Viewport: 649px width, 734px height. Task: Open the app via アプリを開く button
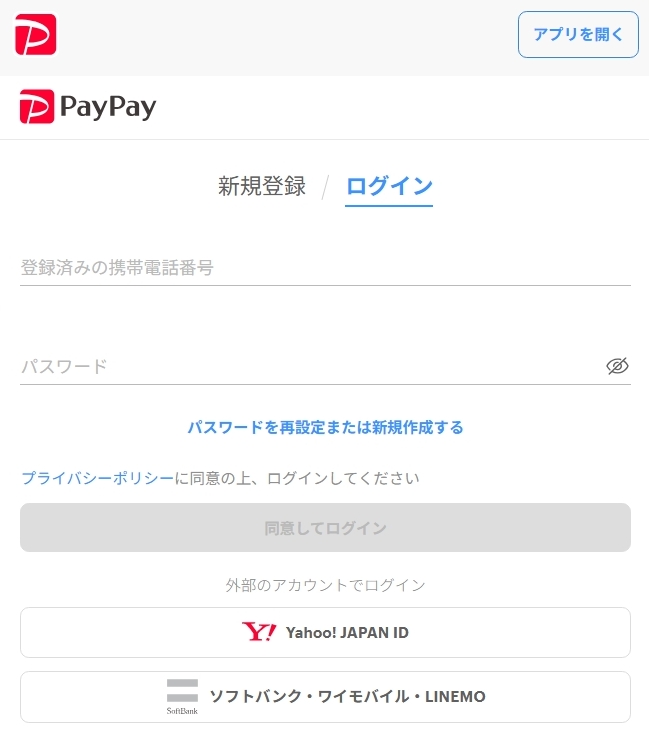pyautogui.click(x=578, y=35)
